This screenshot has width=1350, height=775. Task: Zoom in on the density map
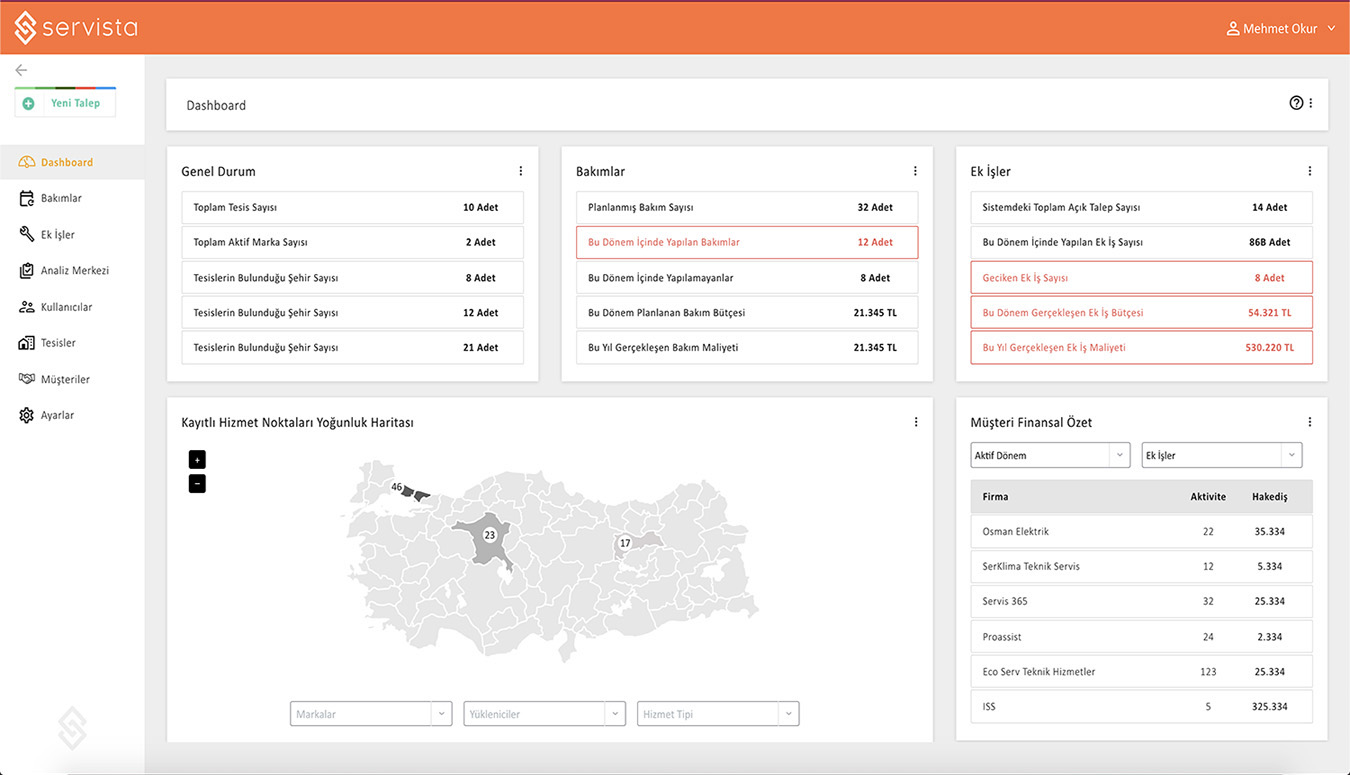[197, 460]
